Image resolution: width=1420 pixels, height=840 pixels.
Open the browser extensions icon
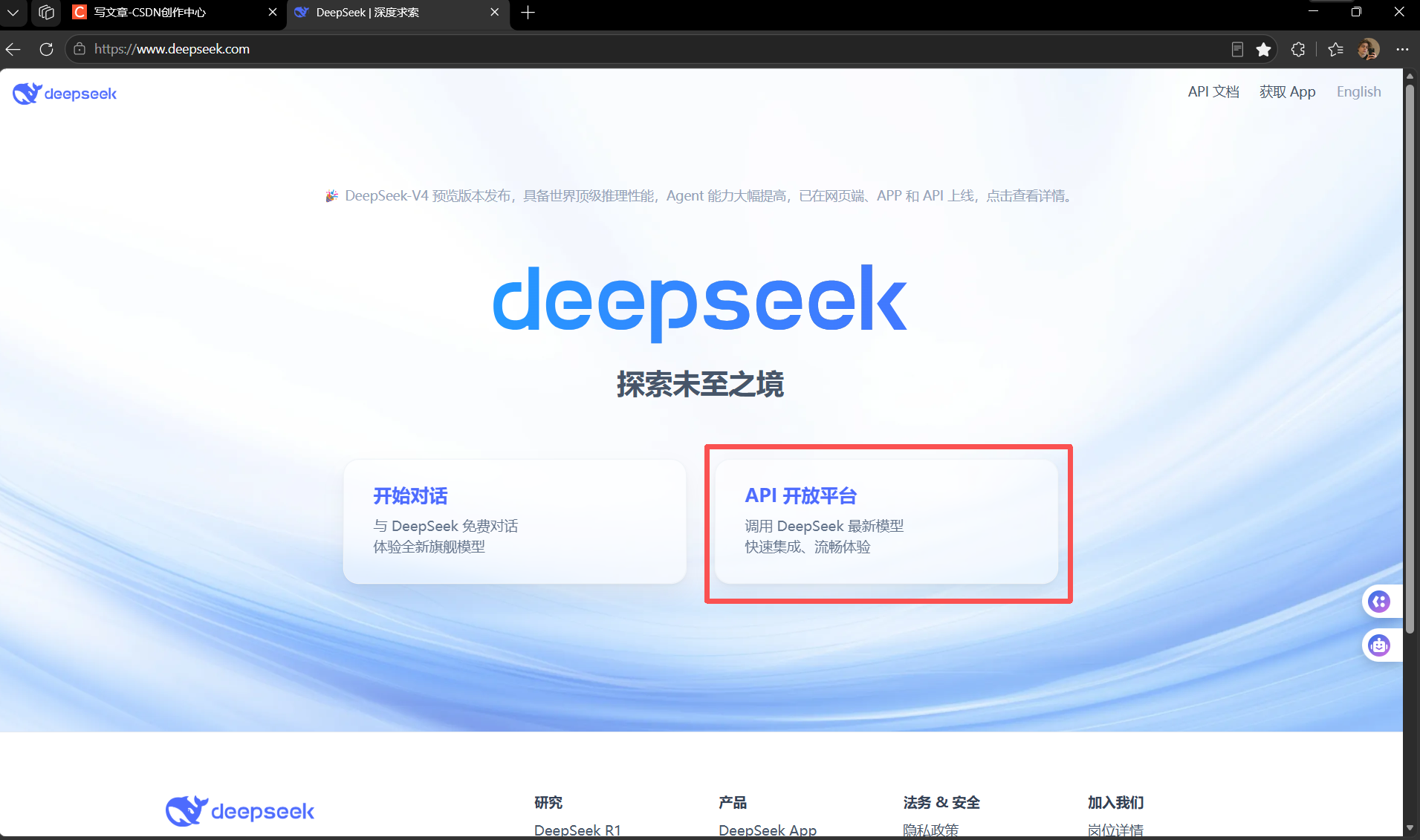pos(1298,49)
